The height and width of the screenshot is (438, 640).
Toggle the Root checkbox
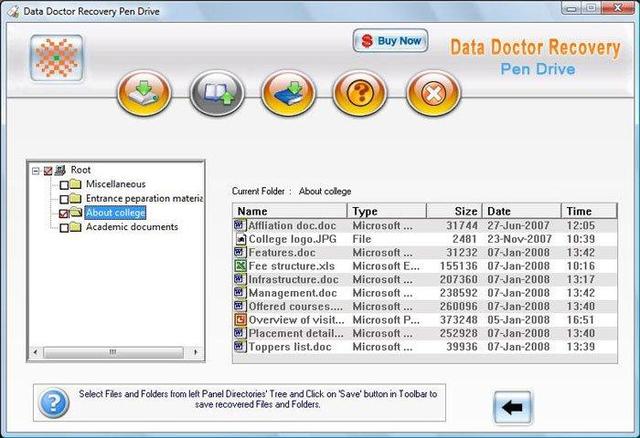click(48, 171)
